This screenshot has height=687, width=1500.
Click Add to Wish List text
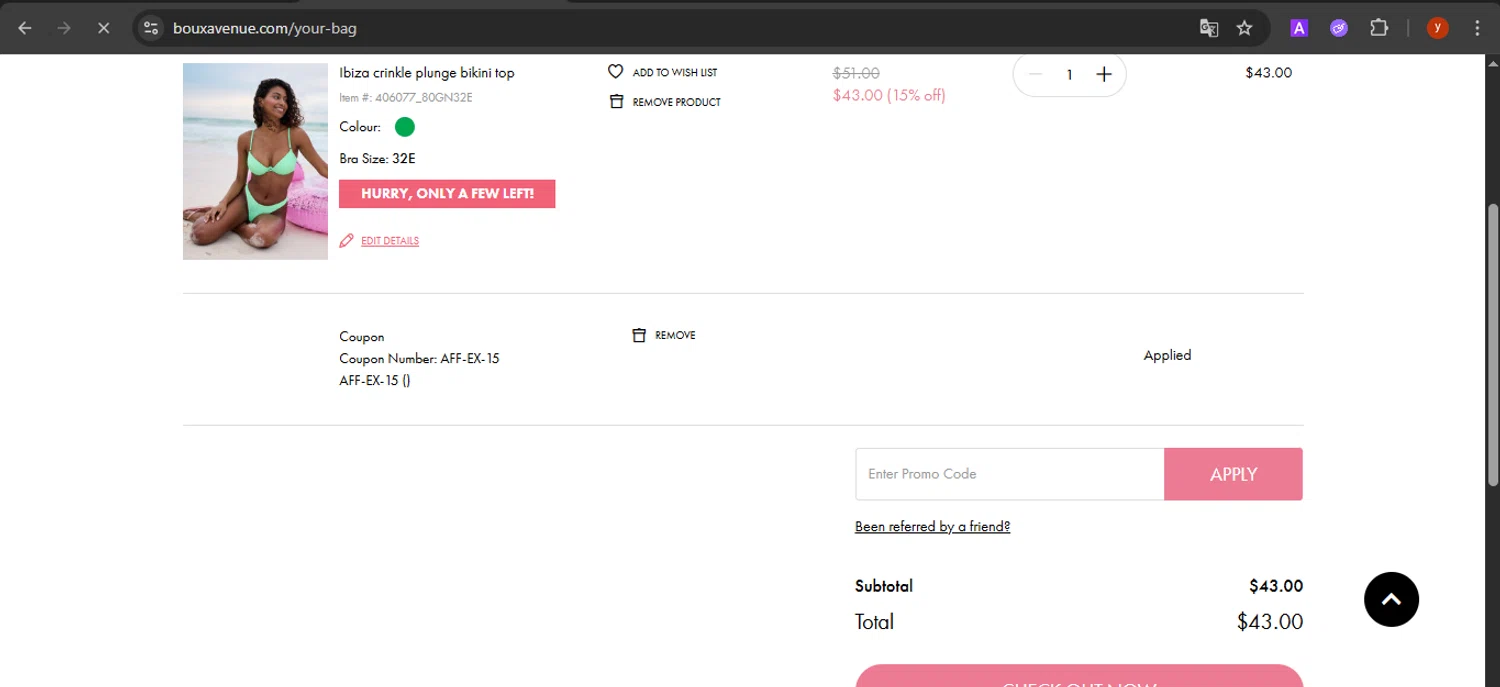[675, 72]
